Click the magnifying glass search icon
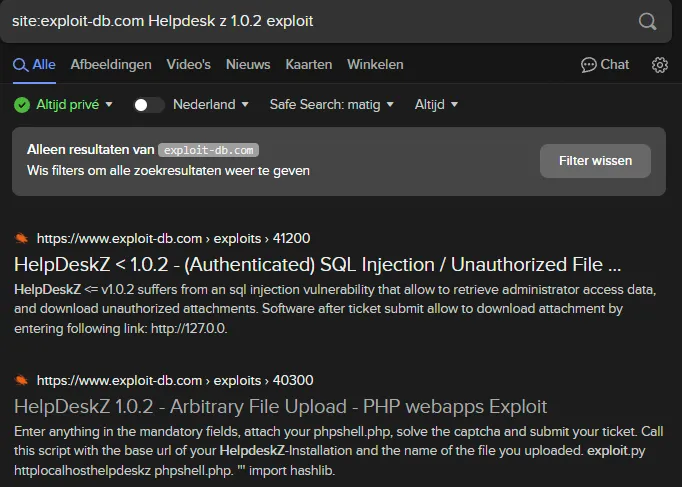 pyautogui.click(x=647, y=21)
